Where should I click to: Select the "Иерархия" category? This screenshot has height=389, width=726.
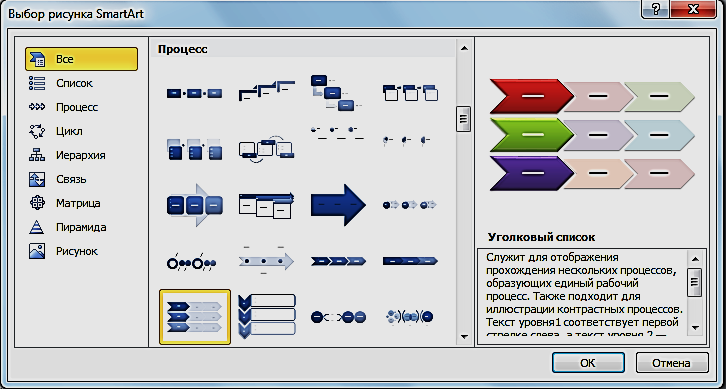(x=81, y=155)
